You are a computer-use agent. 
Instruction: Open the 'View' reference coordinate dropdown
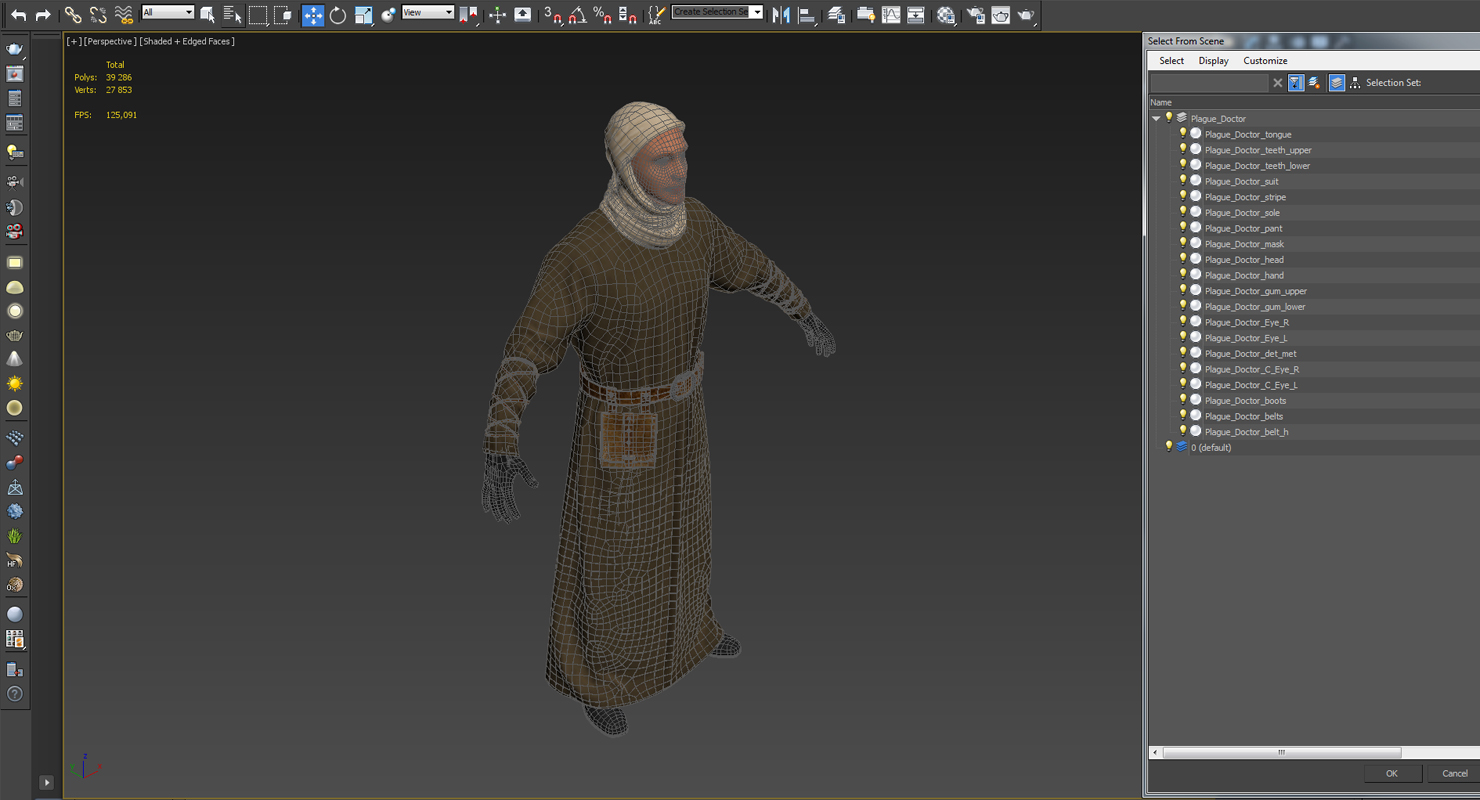click(x=427, y=12)
